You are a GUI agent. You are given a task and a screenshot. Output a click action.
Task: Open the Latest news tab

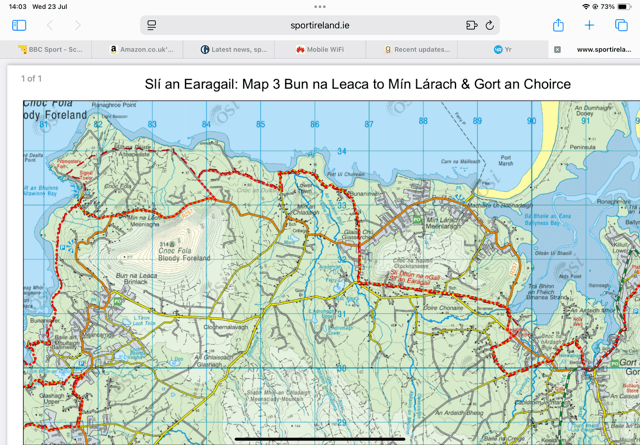233,49
